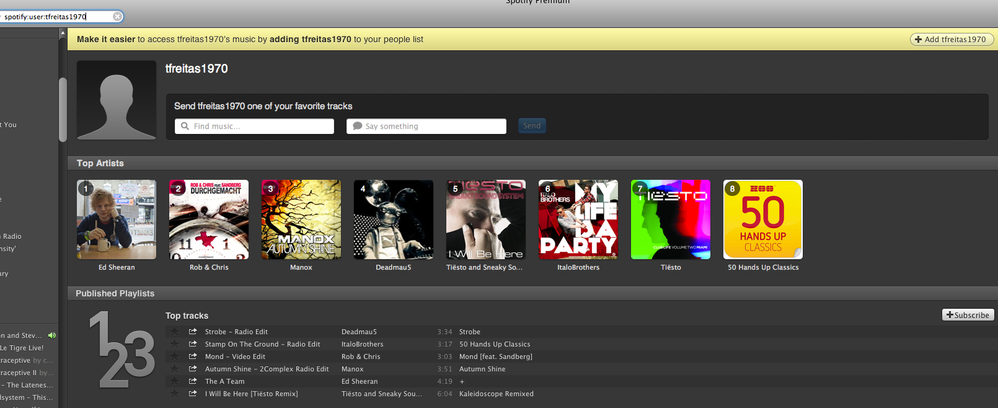Open the colorful Tiësto cover ranked 7
998x408 pixels.
(x=670, y=220)
